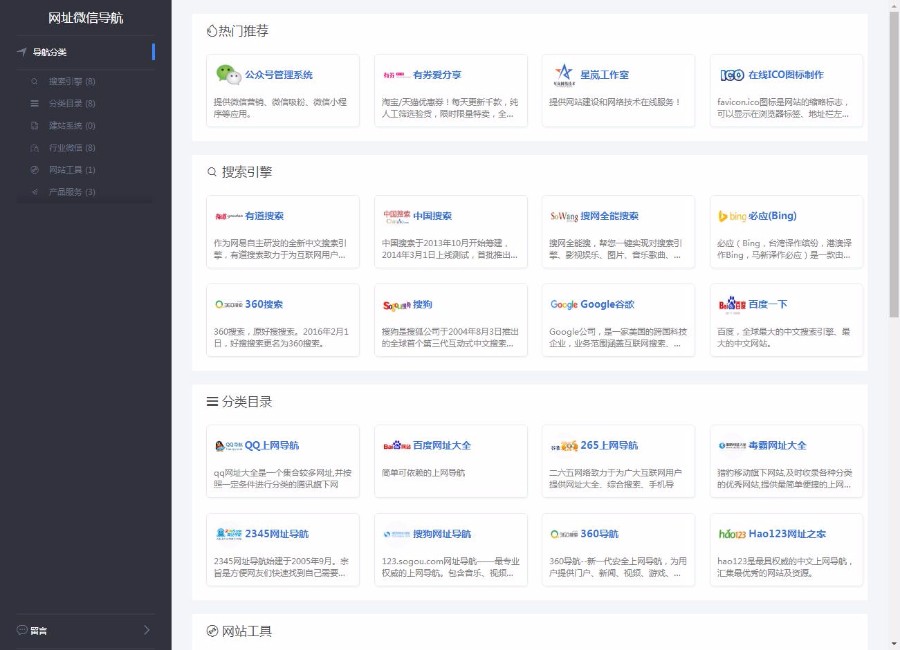Collapse the 导航分类 sidebar section
The width and height of the screenshot is (900, 650).
(86, 52)
